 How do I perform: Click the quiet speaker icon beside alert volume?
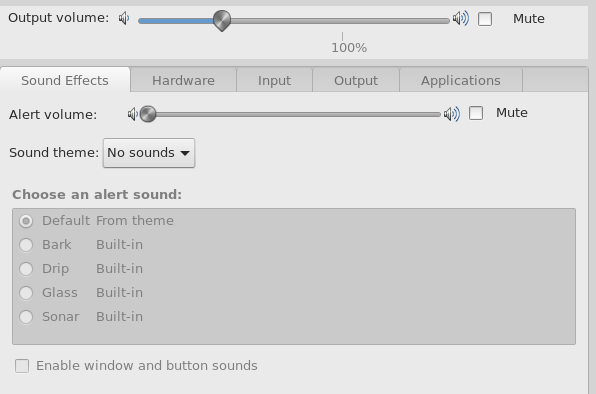132,114
